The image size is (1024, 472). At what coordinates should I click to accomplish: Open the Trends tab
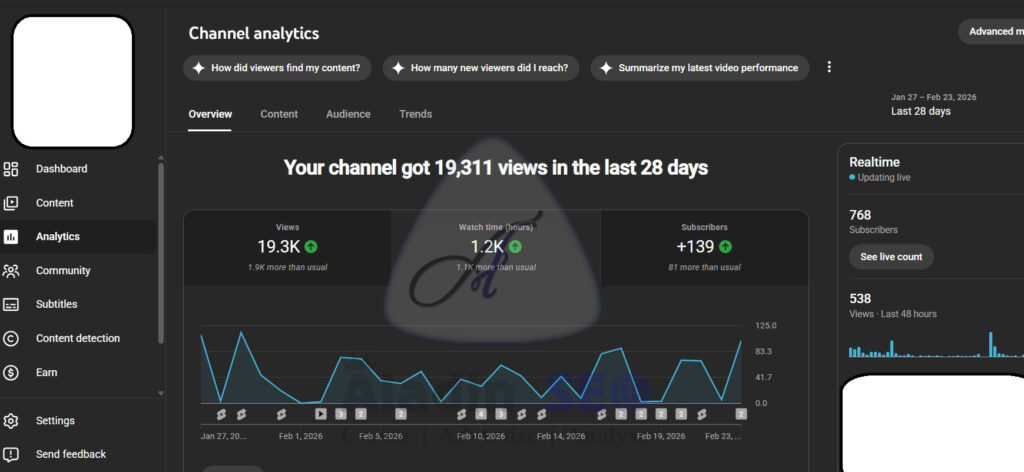(x=415, y=114)
